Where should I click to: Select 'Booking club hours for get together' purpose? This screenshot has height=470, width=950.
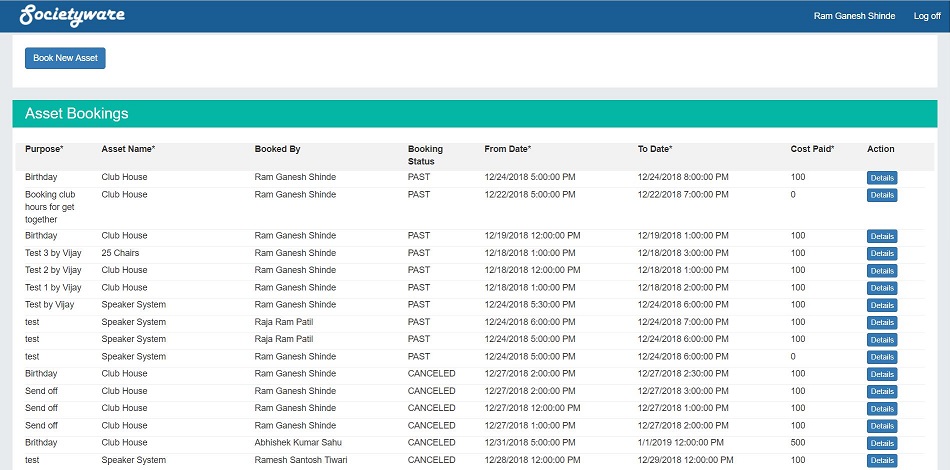click(x=50, y=207)
